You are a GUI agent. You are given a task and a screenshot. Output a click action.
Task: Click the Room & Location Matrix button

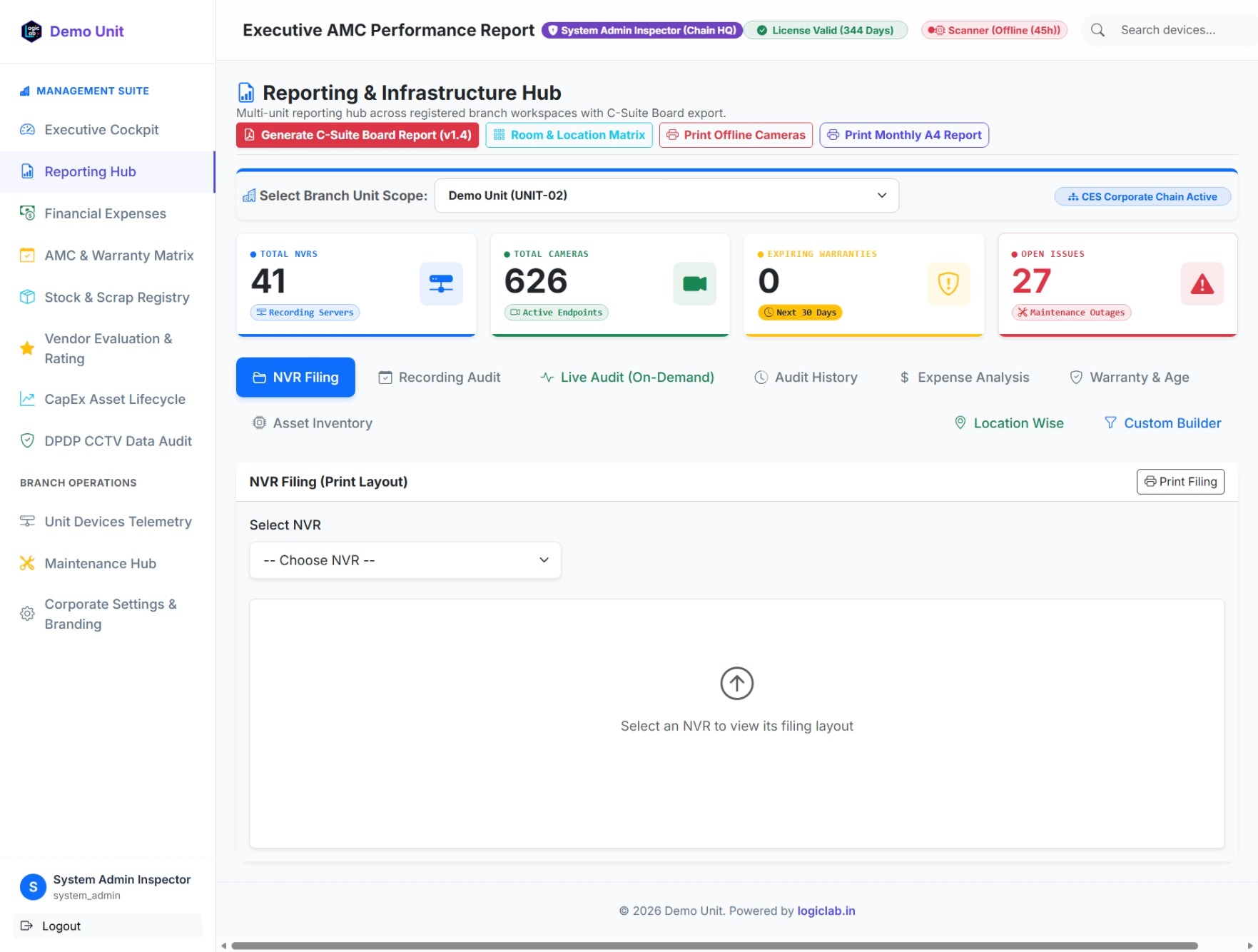pyautogui.click(x=569, y=135)
